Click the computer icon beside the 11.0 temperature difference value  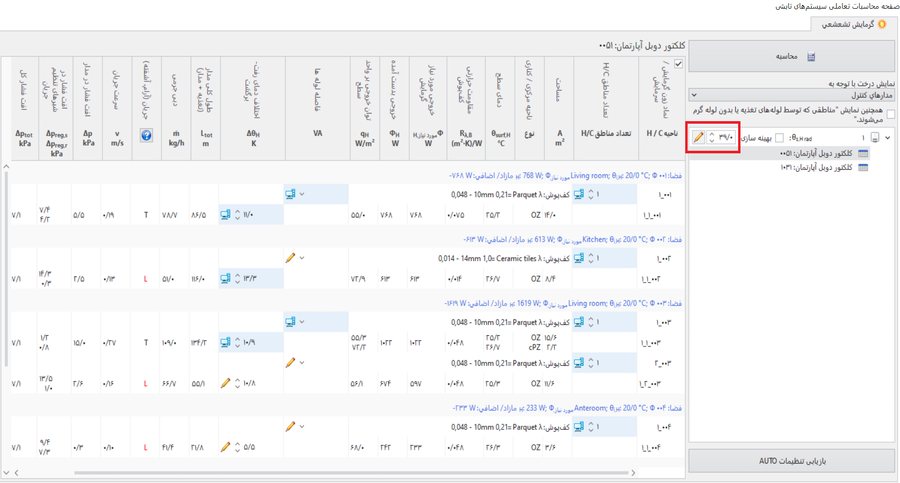tap(226, 215)
